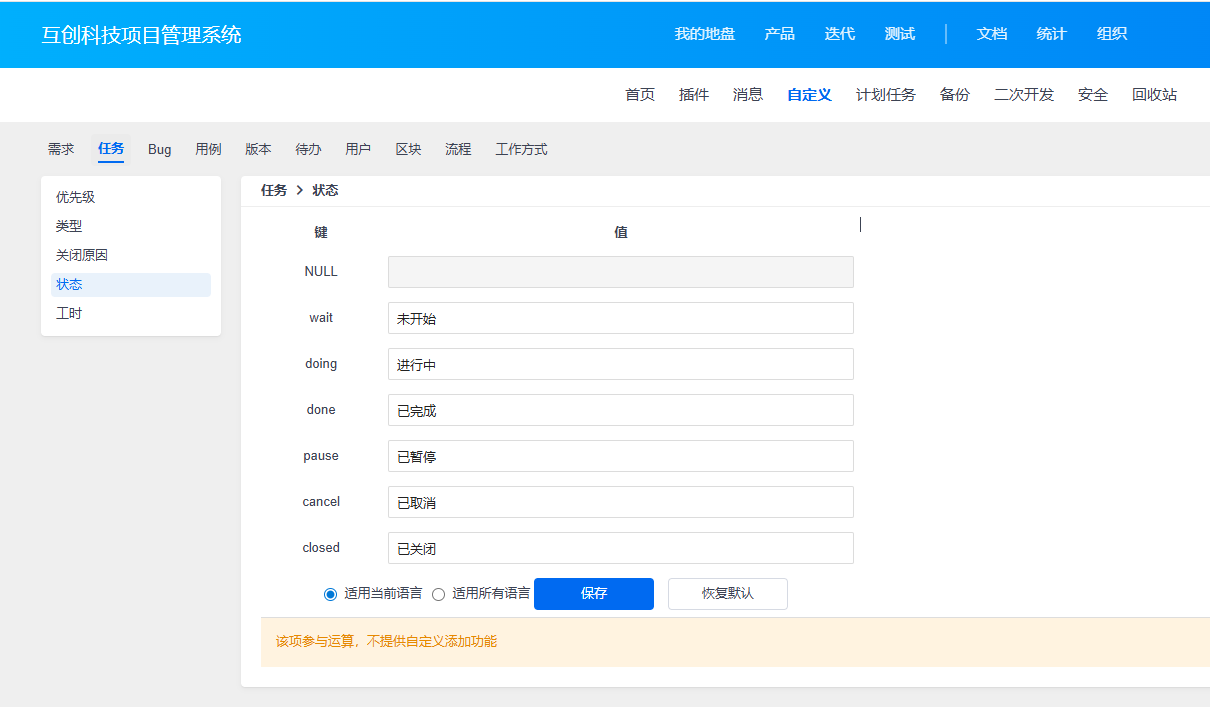The height and width of the screenshot is (707, 1210).
Task: Focus the 'doing' value input 进行中
Action: (x=620, y=365)
